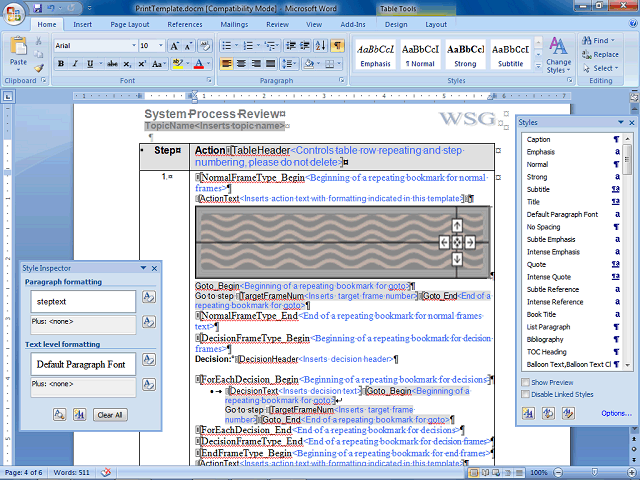Open Select dropdown in Editing group
Image resolution: width=640 pixels, height=480 pixels.
602,68
